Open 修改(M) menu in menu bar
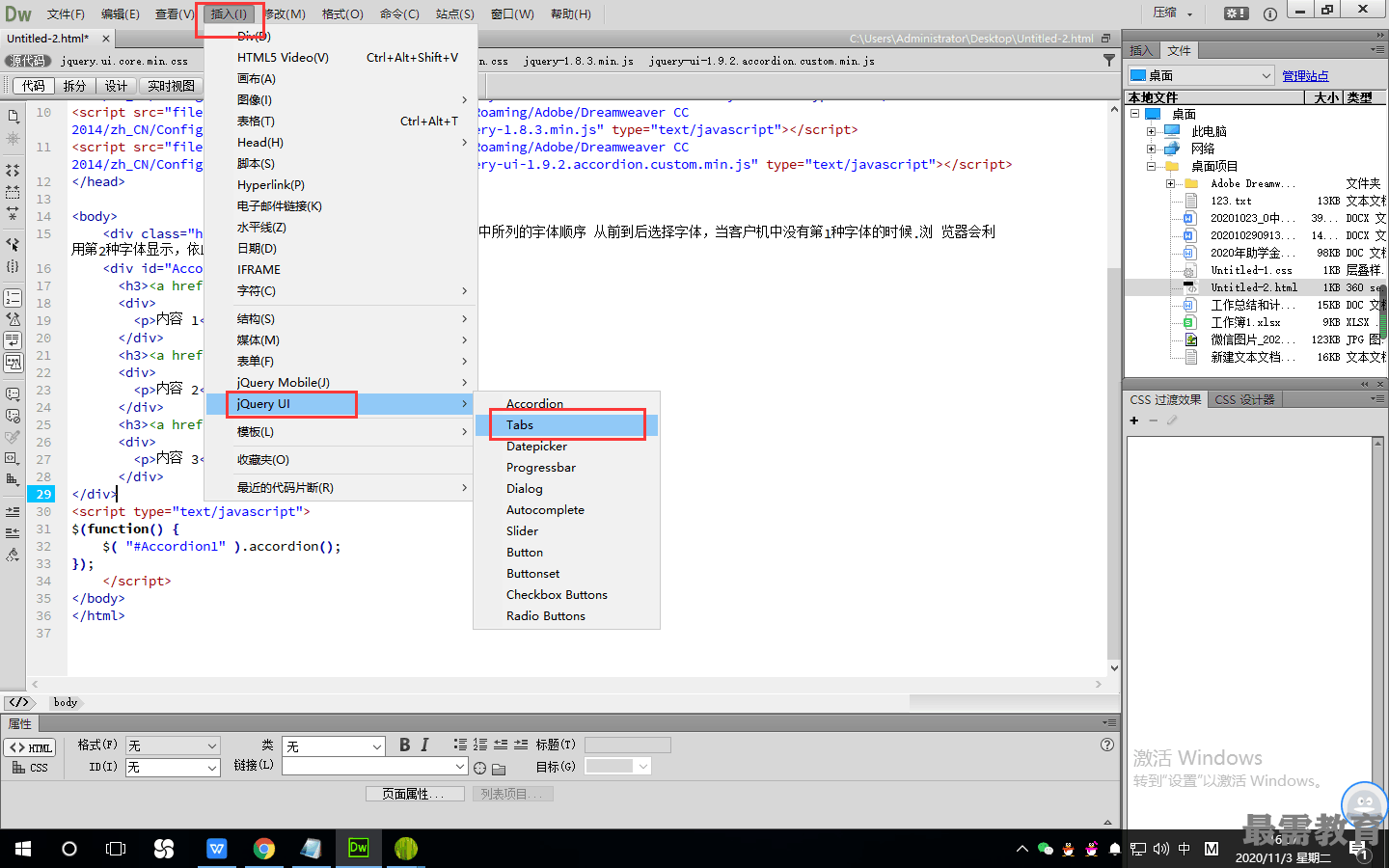 point(285,14)
